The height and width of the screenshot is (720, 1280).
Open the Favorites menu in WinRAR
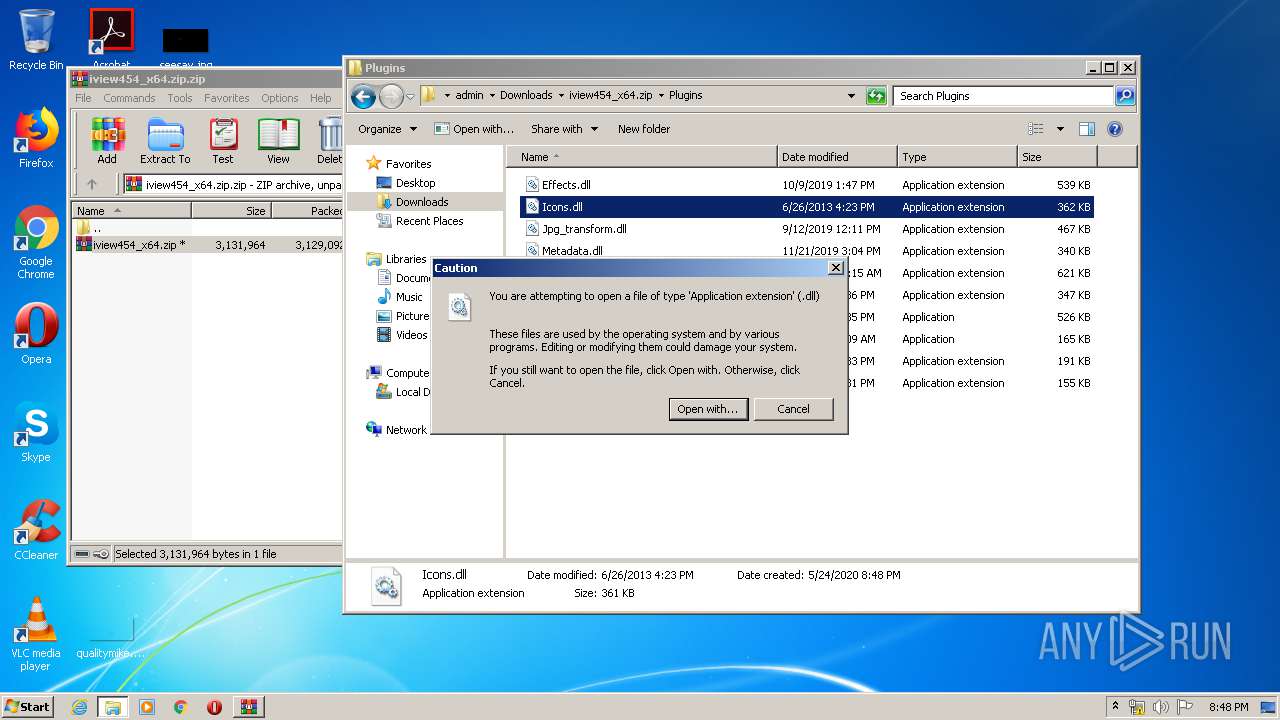[227, 98]
